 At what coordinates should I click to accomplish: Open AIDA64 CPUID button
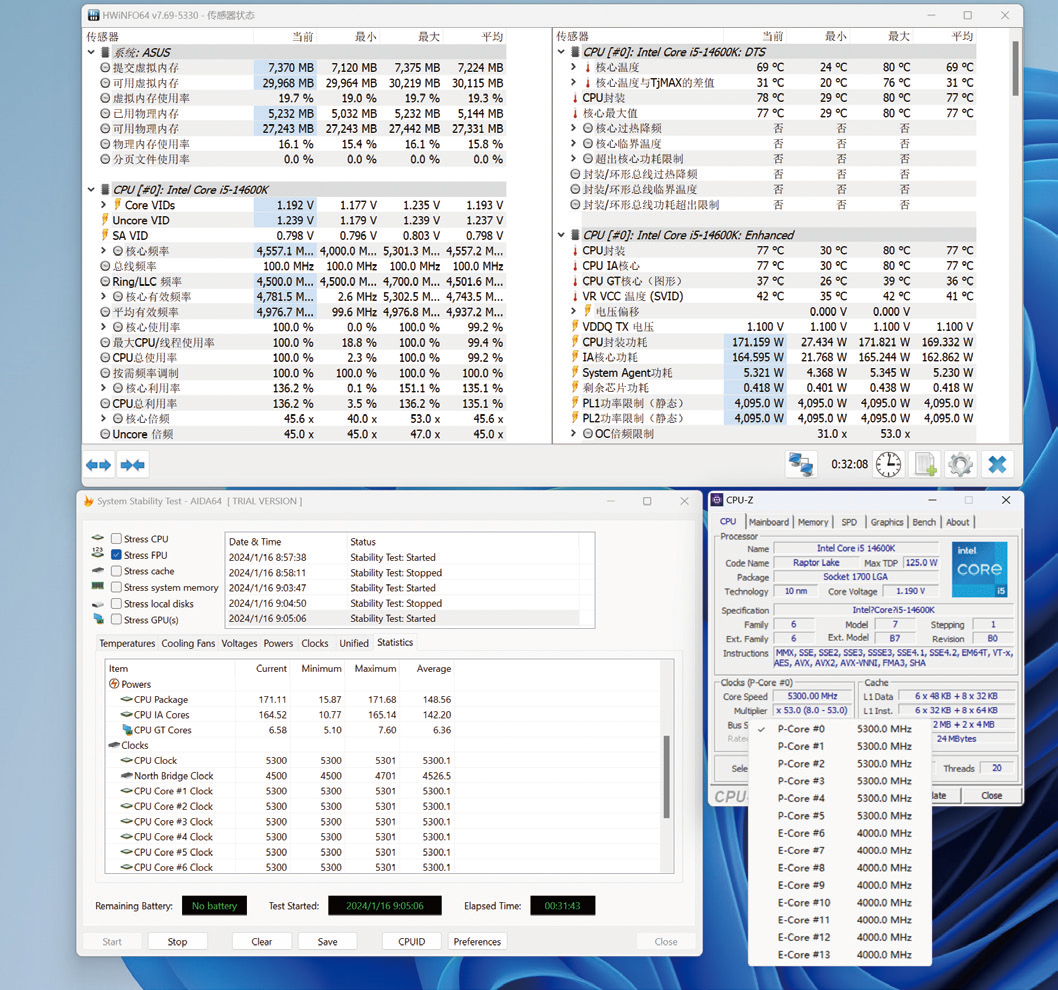coord(412,941)
